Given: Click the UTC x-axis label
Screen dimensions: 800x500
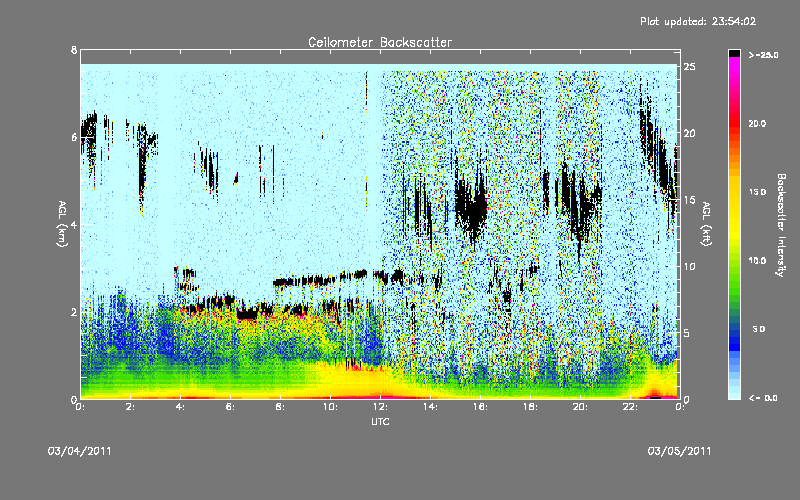Looking at the screenshot, I should 380,421.
